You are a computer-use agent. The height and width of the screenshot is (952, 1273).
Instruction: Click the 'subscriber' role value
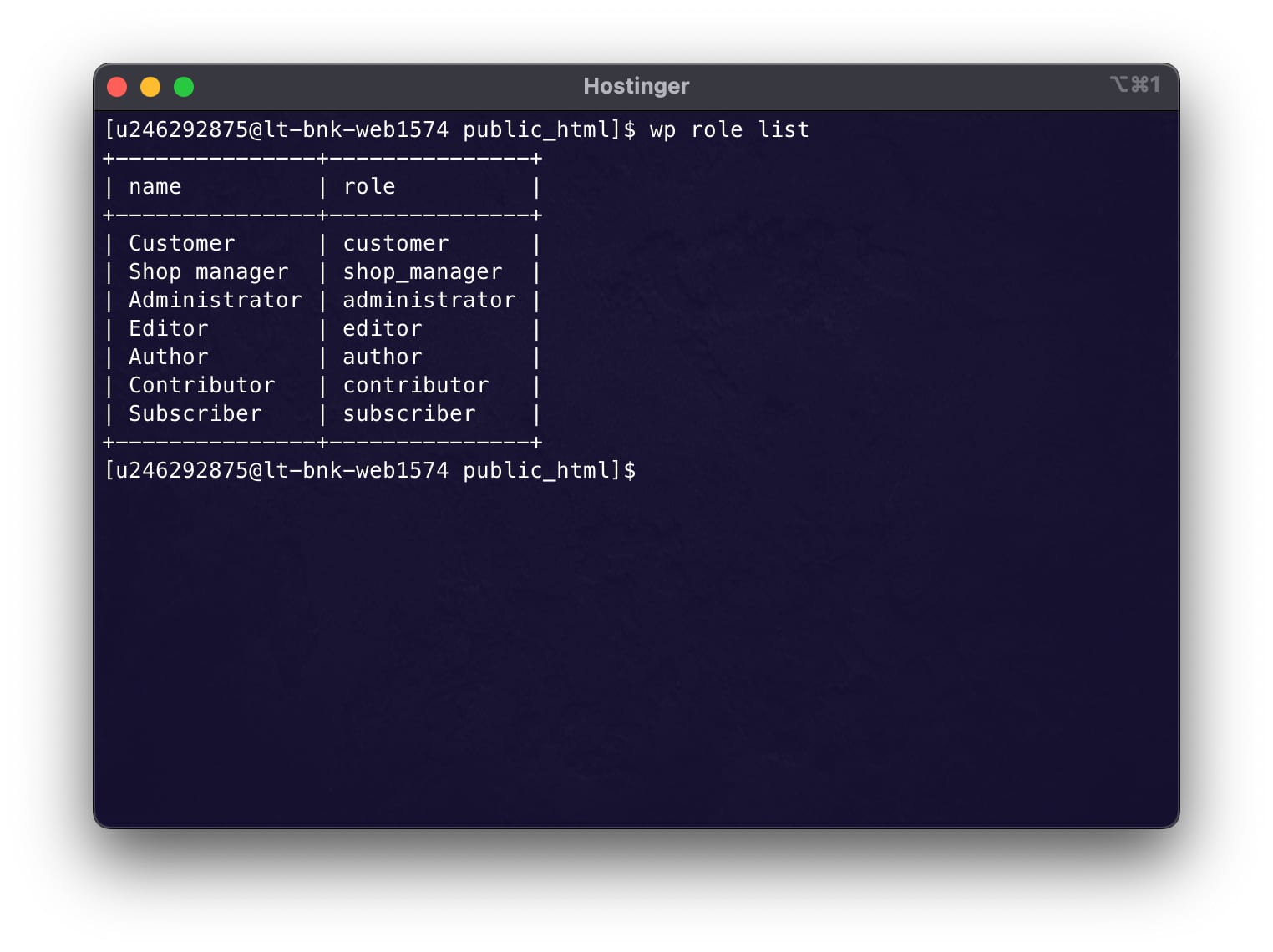pos(409,413)
